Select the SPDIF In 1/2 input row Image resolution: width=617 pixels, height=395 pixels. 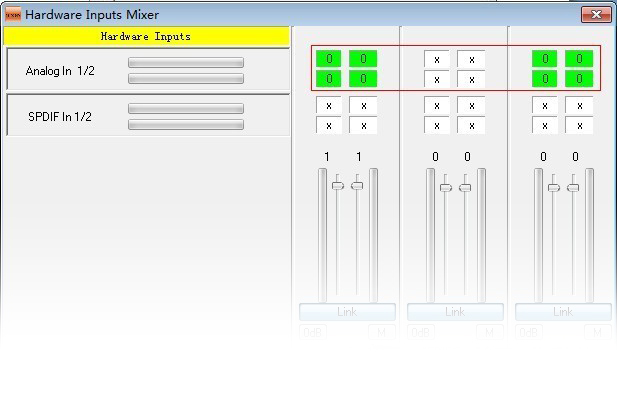pos(148,115)
